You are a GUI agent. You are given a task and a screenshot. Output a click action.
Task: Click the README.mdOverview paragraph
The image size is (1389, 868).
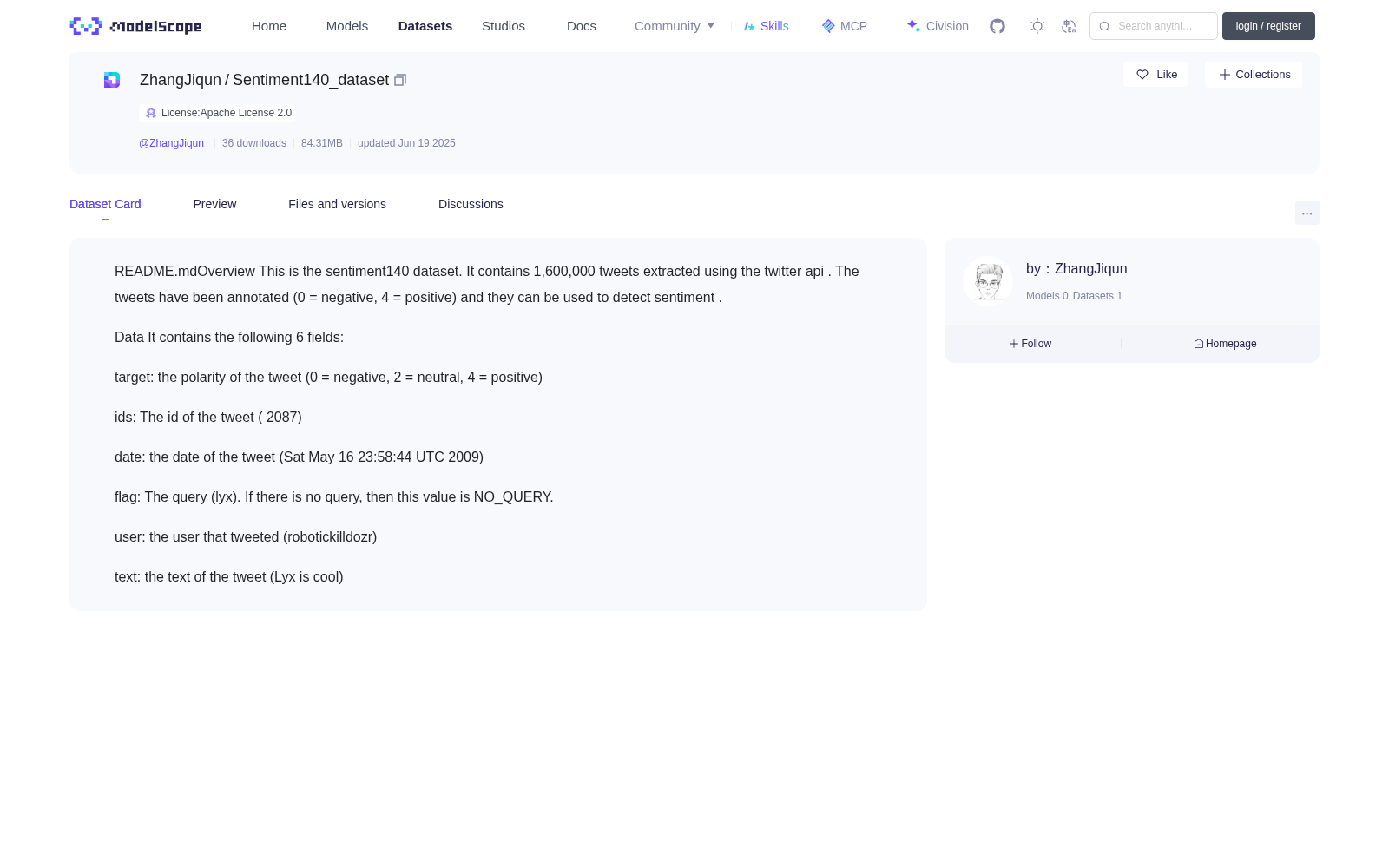click(x=487, y=284)
